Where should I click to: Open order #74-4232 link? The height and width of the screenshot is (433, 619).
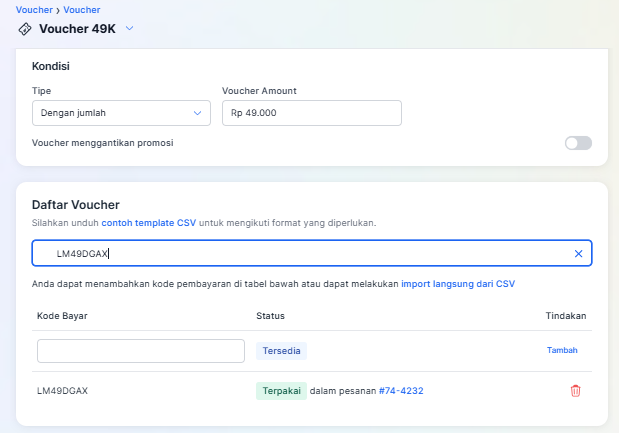coord(400,390)
